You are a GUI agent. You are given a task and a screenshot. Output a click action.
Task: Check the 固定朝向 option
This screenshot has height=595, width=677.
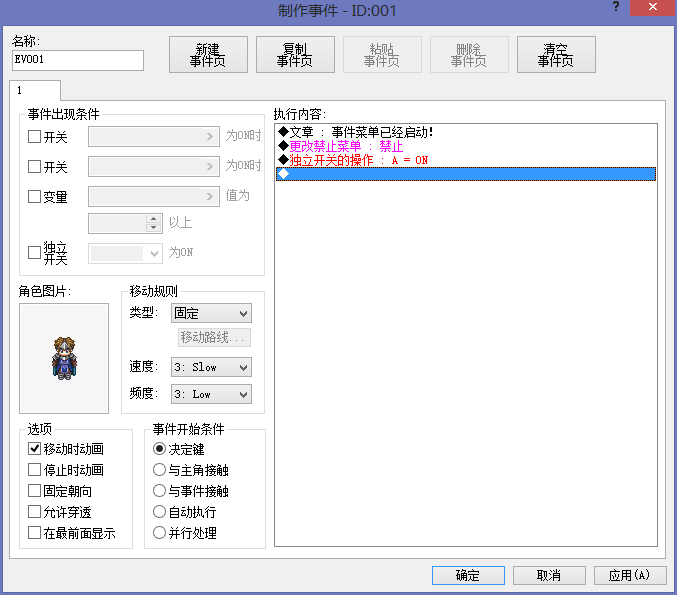(34, 491)
